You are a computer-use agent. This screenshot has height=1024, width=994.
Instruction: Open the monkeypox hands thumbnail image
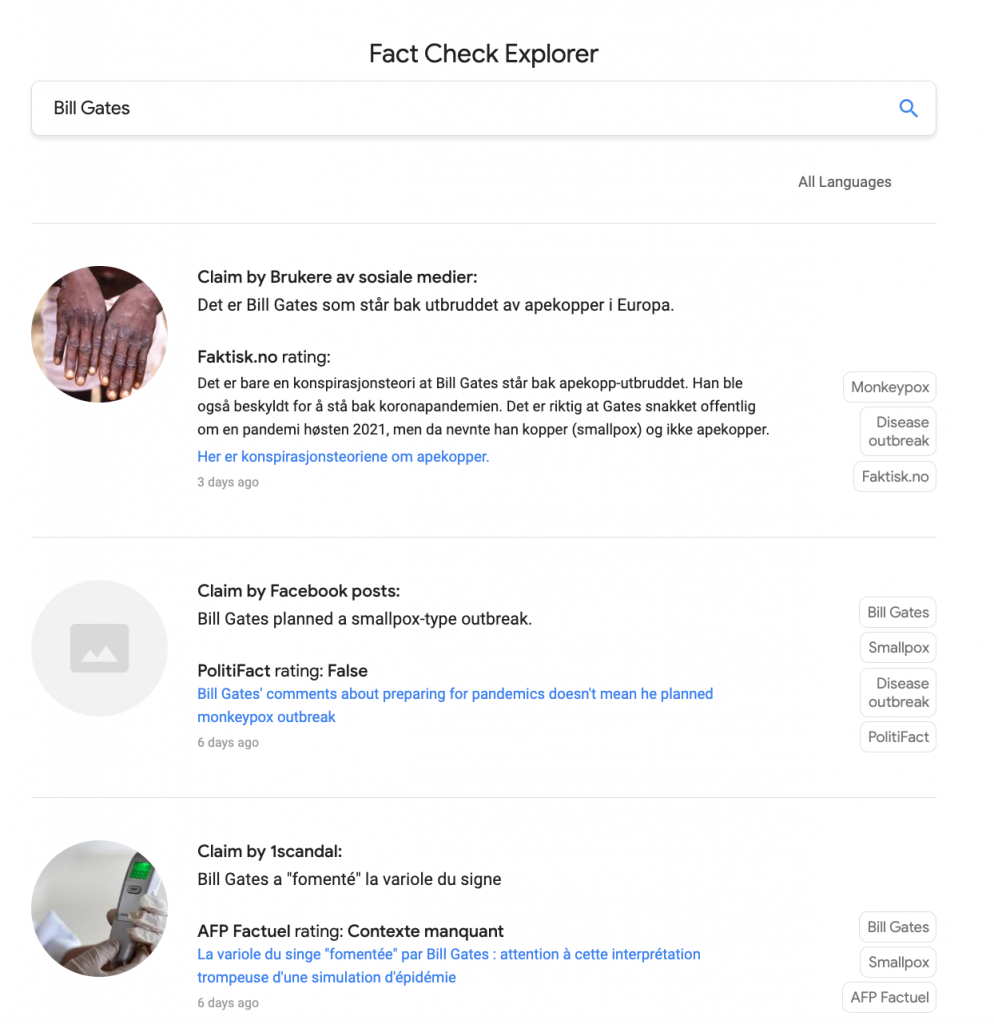[x=99, y=334]
